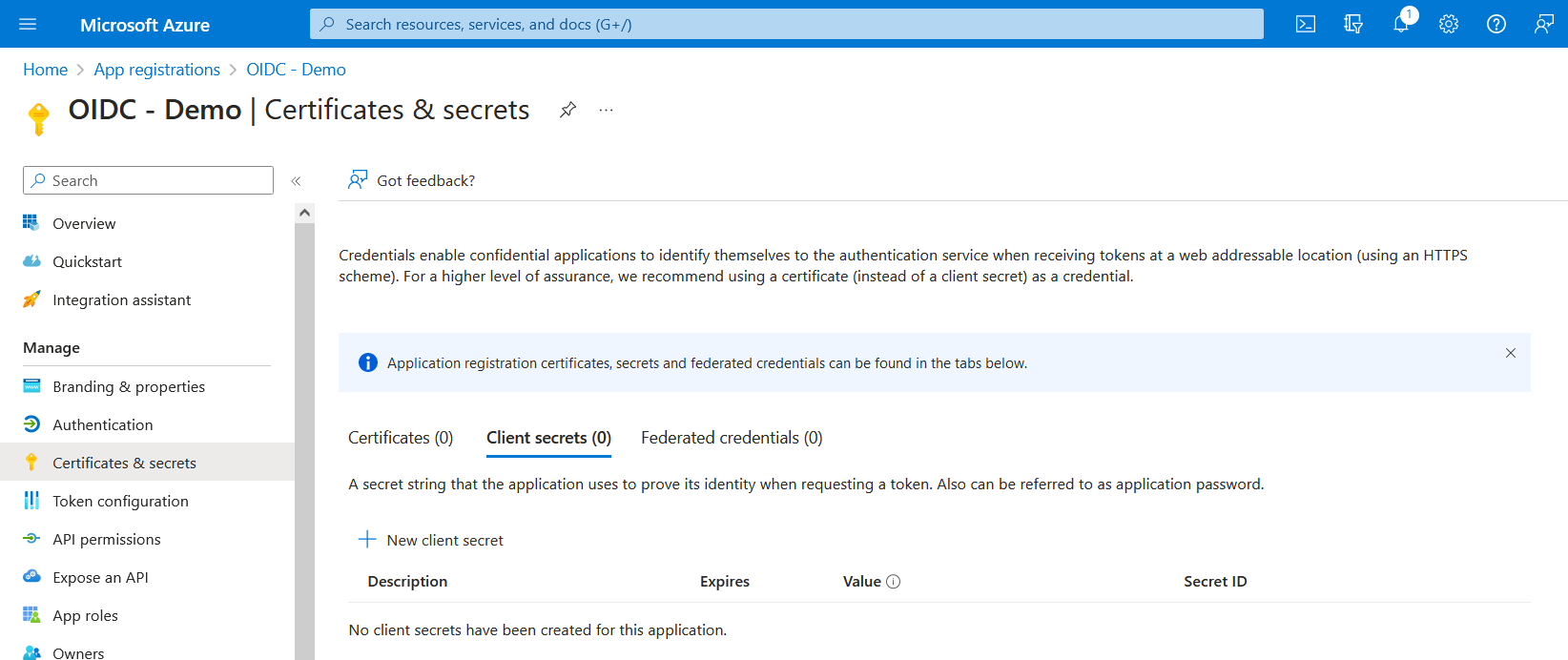Viewport: 1568px width, 660px height.
Task: Switch to the Certificates (0) tab
Action: click(401, 438)
